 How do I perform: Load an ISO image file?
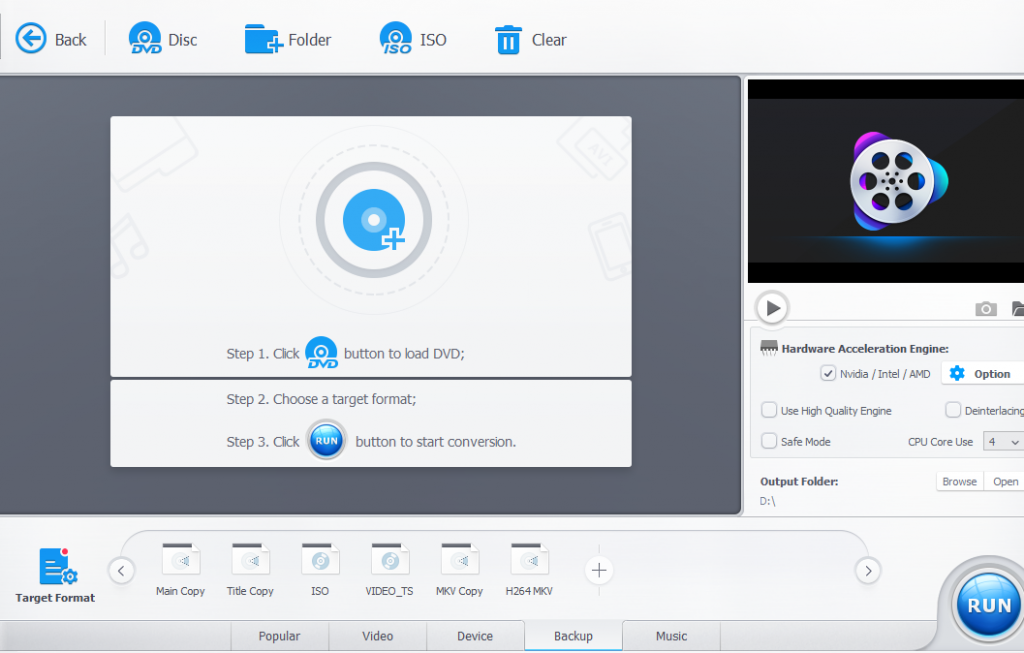[x=413, y=39]
